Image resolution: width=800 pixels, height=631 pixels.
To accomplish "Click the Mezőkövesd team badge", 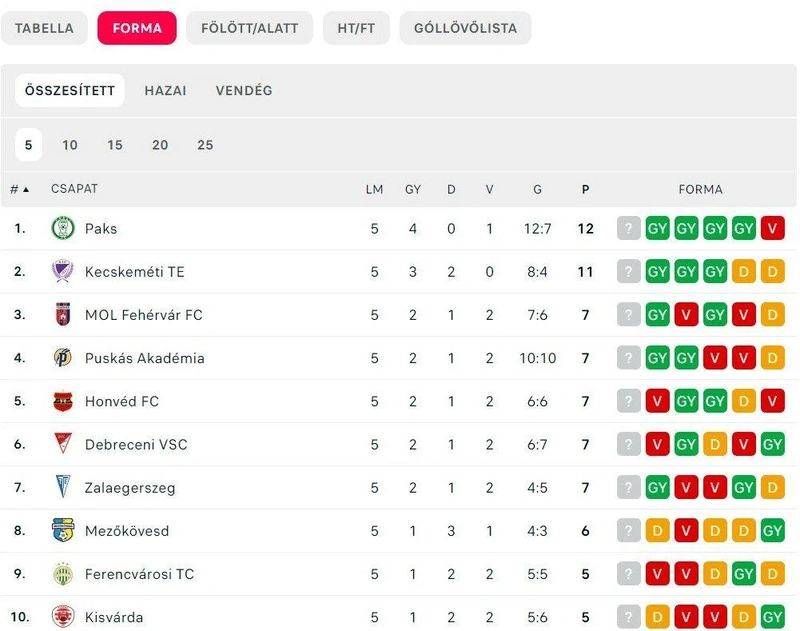I will click(x=63, y=531).
